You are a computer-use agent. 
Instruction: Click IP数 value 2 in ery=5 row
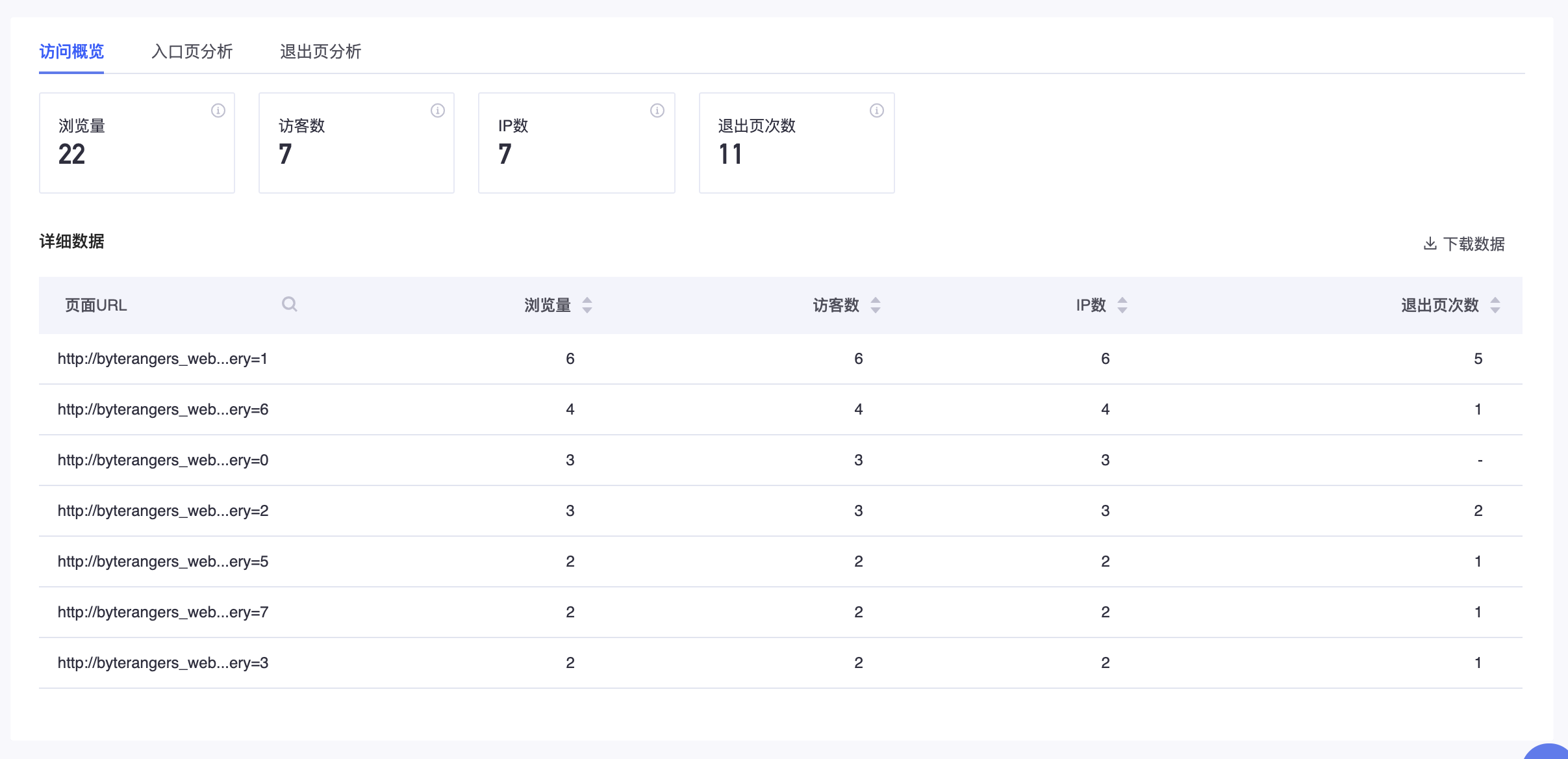click(1106, 561)
